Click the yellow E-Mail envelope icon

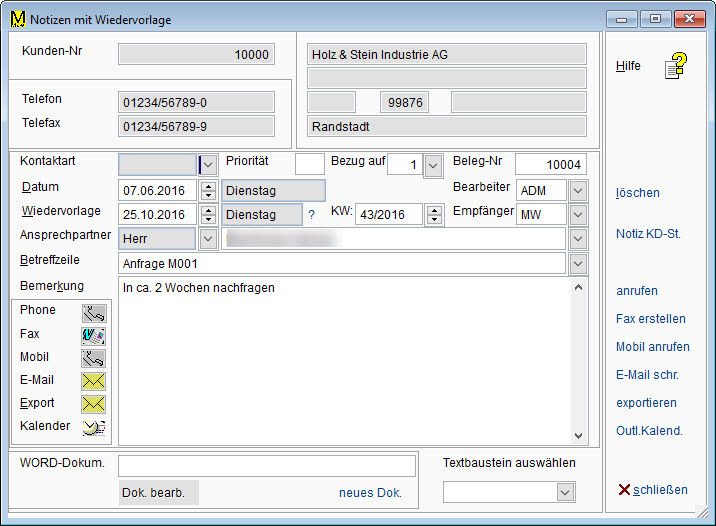[x=93, y=381]
